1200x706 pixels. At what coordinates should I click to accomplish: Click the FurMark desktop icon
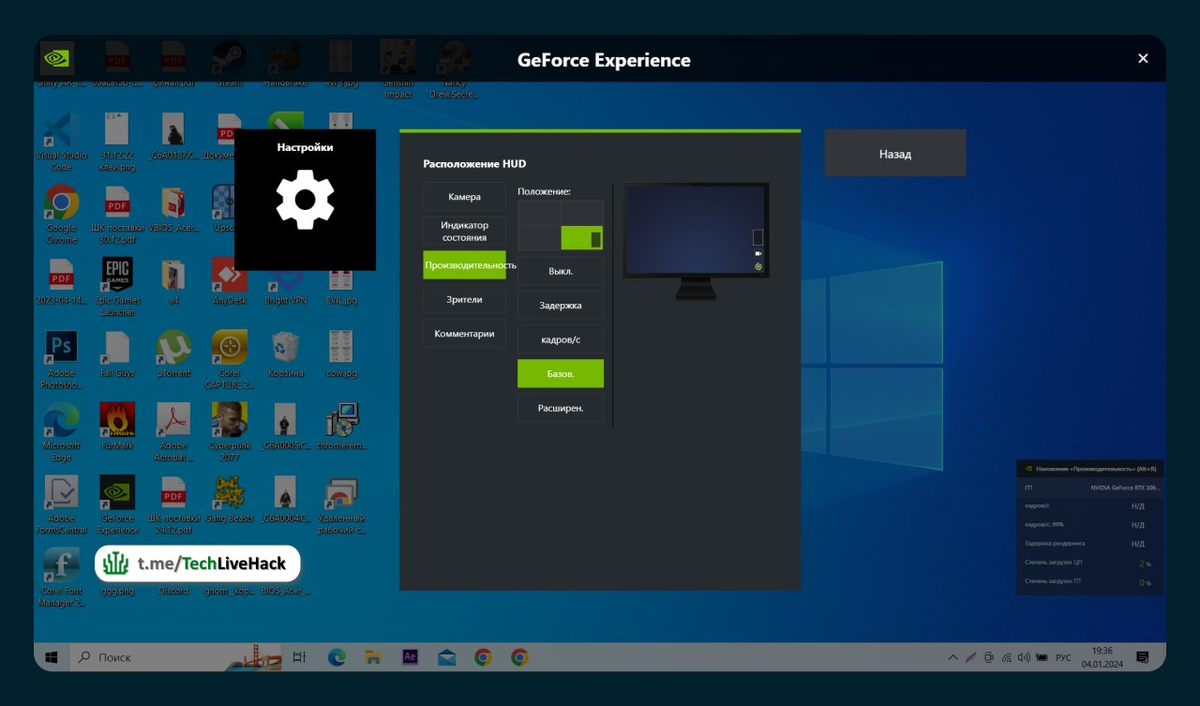point(117,424)
